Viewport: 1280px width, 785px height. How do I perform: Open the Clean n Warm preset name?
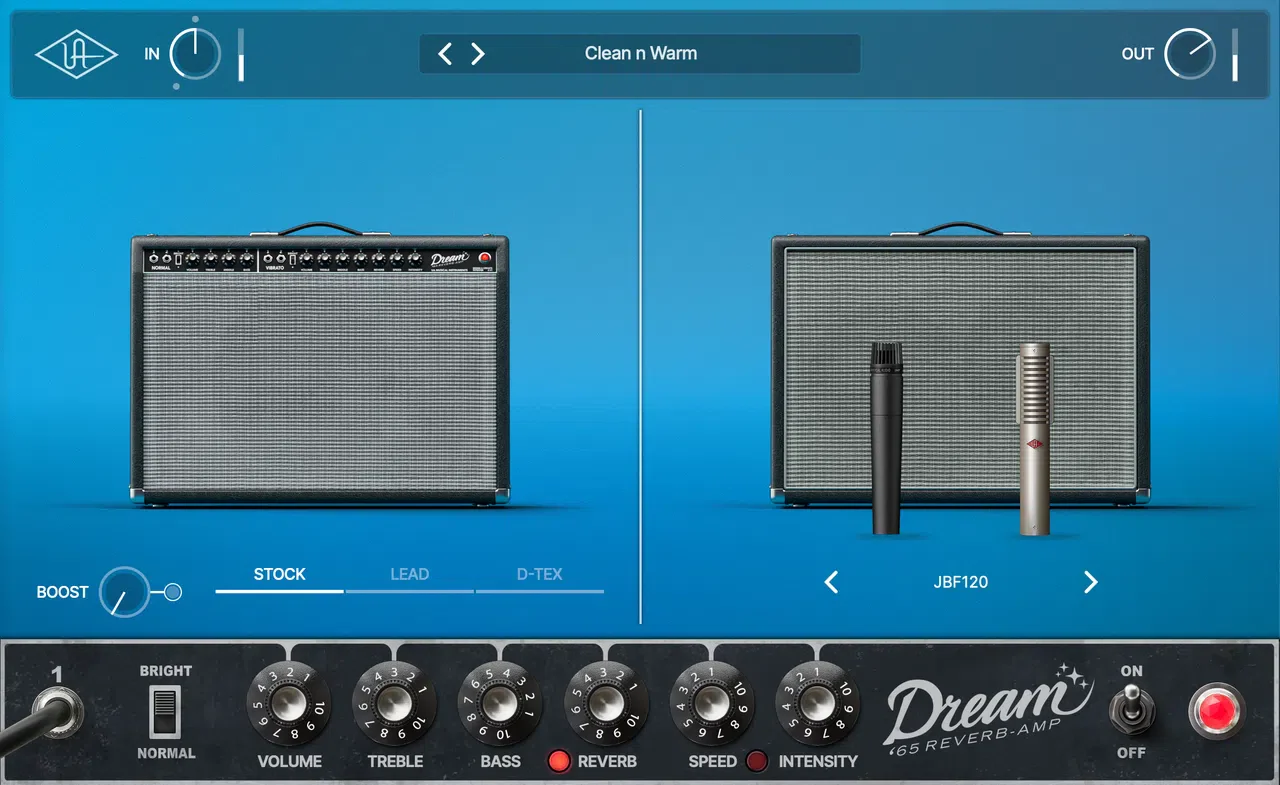tap(640, 53)
